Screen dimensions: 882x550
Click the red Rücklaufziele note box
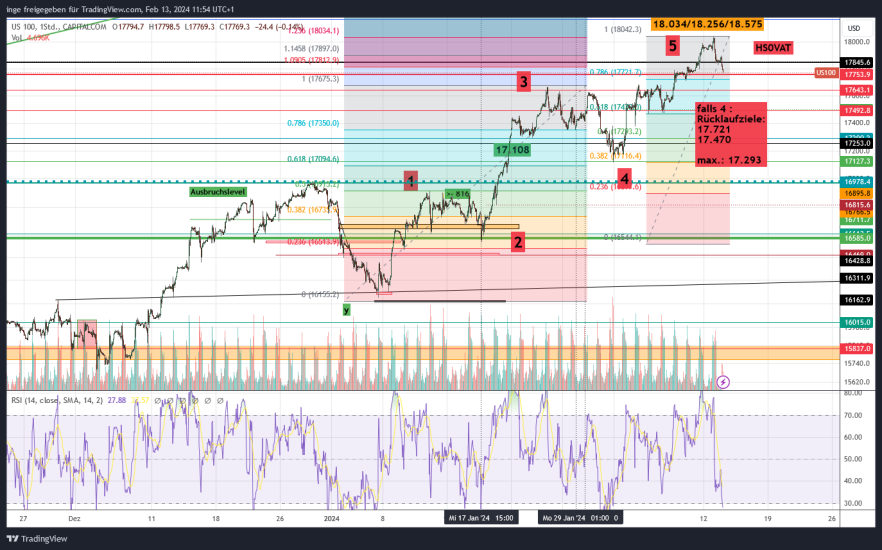coord(731,134)
